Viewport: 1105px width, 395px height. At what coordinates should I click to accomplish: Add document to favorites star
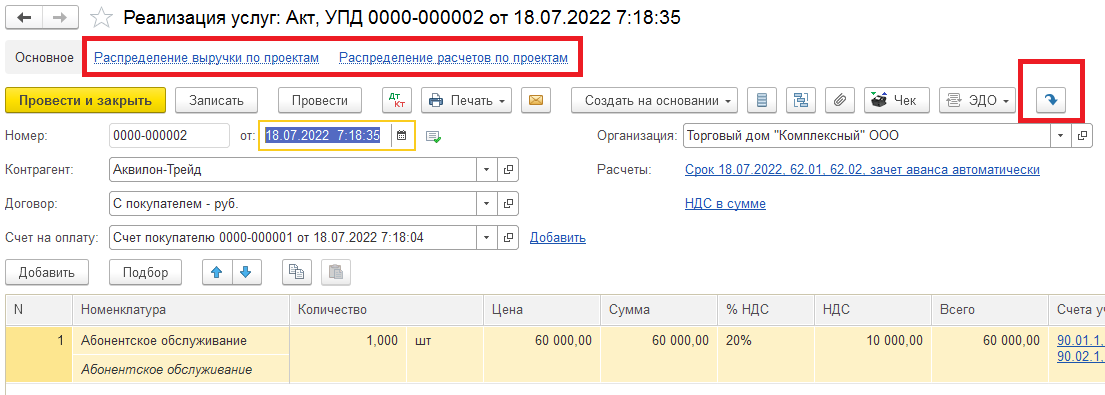pos(102,18)
